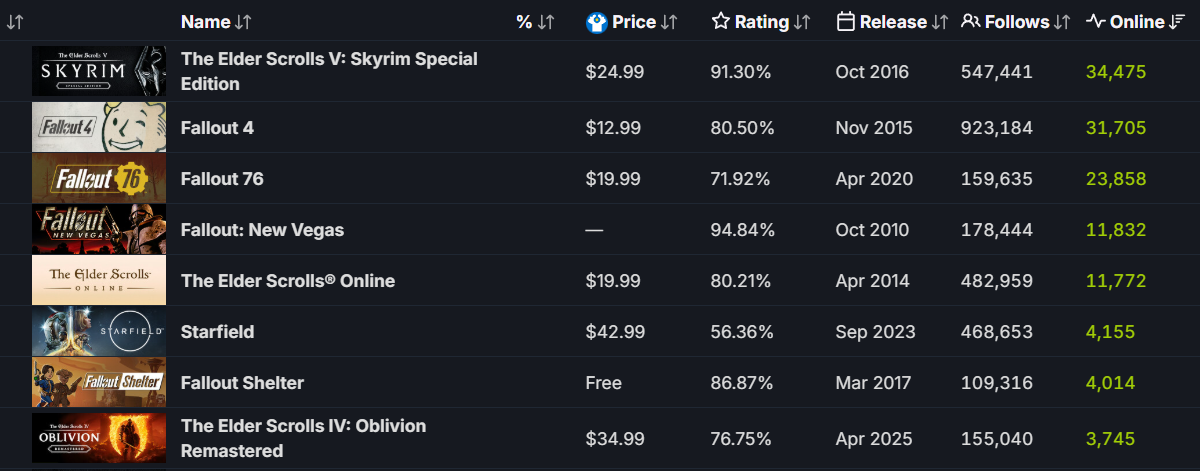The height and width of the screenshot is (471, 1200).
Task: Sort games by Release header
Action: (893, 22)
